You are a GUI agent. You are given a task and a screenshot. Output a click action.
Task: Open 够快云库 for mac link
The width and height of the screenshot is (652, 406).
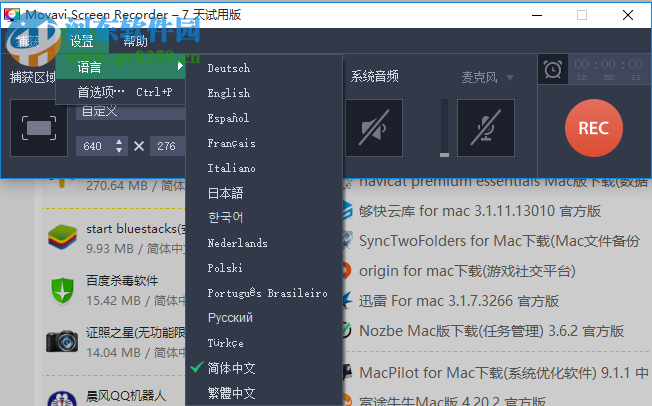(480, 211)
